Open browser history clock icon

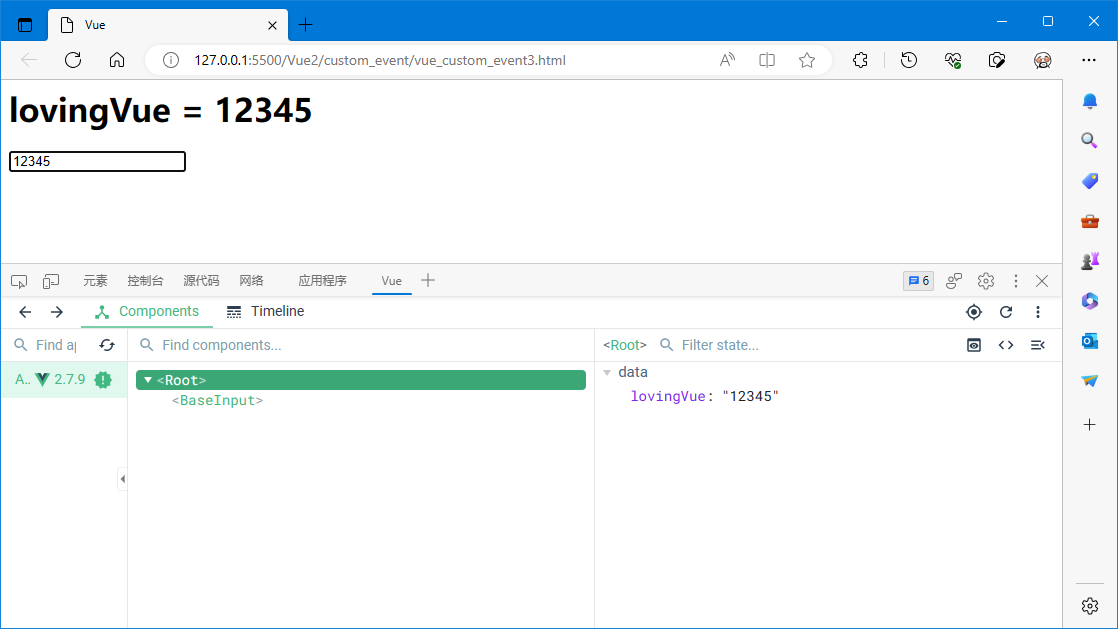coord(908,60)
